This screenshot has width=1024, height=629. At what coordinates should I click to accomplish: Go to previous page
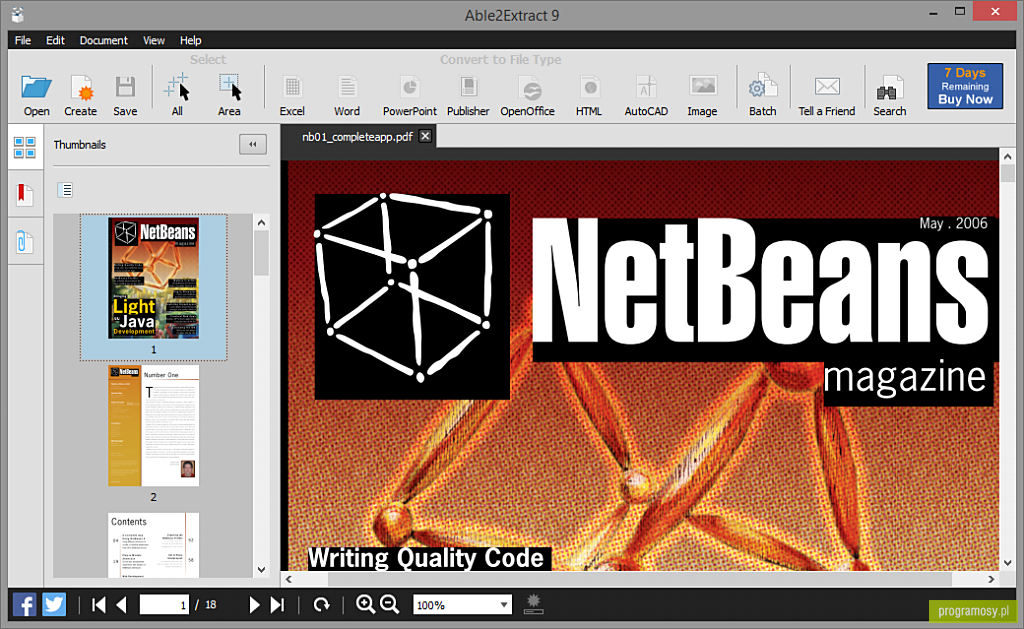[x=121, y=605]
